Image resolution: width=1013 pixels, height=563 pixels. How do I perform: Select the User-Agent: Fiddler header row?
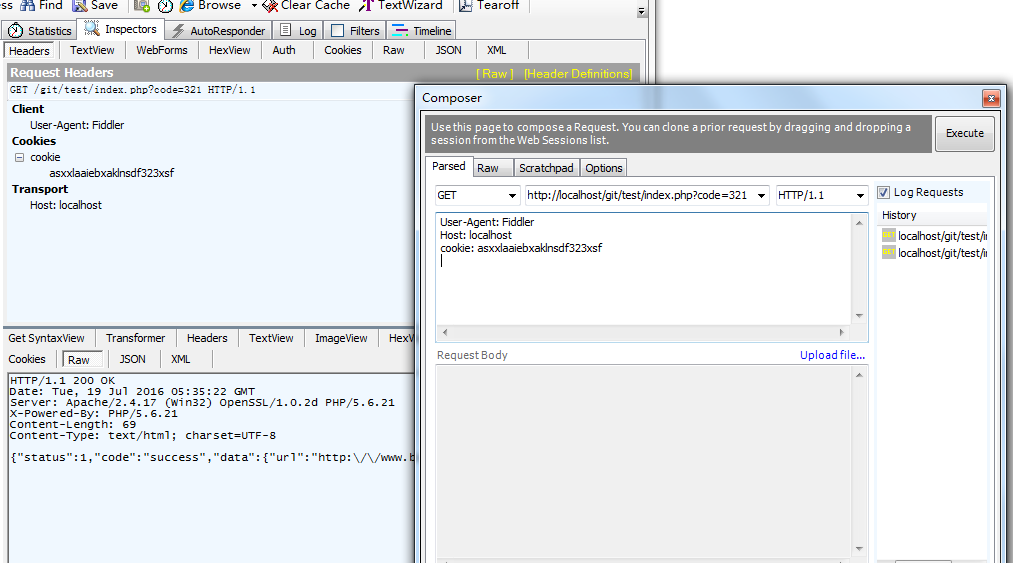pos(77,125)
